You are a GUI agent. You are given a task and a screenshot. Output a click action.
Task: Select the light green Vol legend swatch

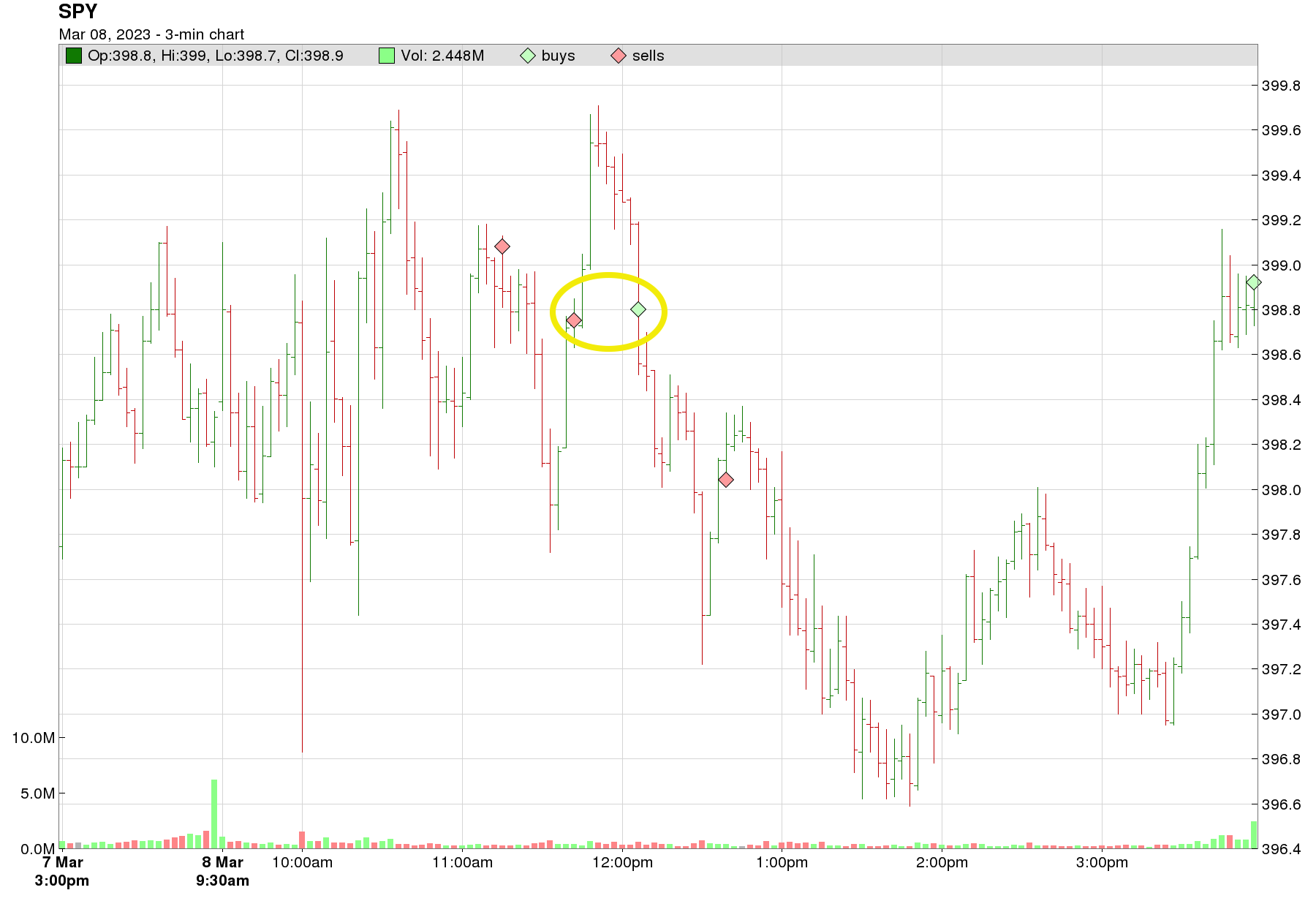click(387, 56)
